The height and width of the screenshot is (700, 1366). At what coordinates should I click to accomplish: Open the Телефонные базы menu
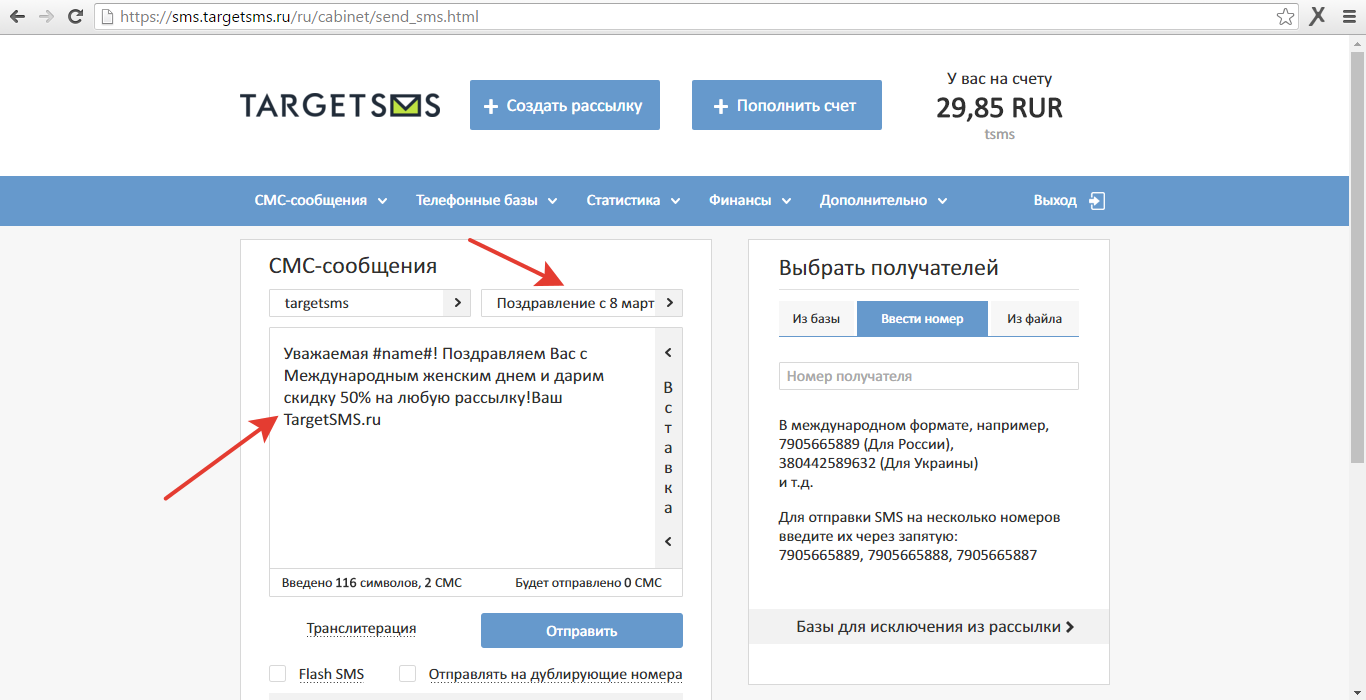click(487, 200)
